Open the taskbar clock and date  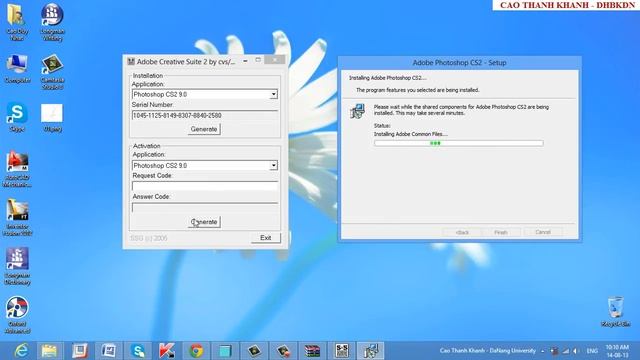[617, 351]
